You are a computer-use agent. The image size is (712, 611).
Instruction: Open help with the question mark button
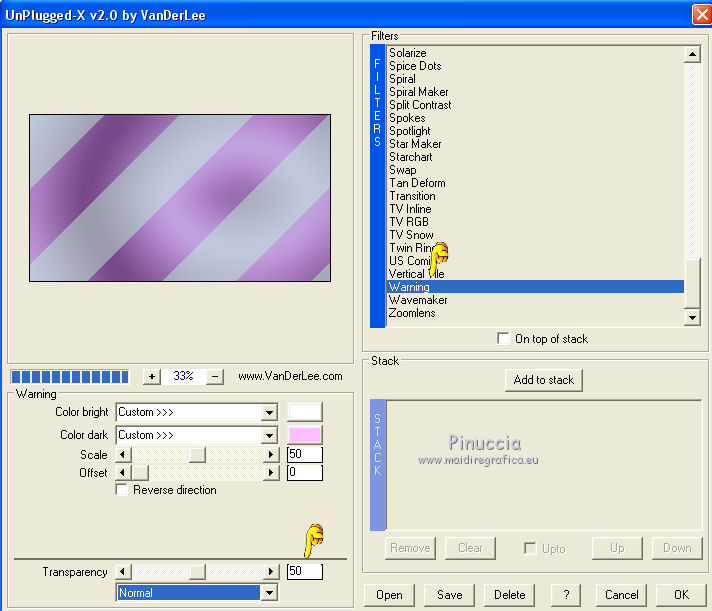(x=566, y=595)
